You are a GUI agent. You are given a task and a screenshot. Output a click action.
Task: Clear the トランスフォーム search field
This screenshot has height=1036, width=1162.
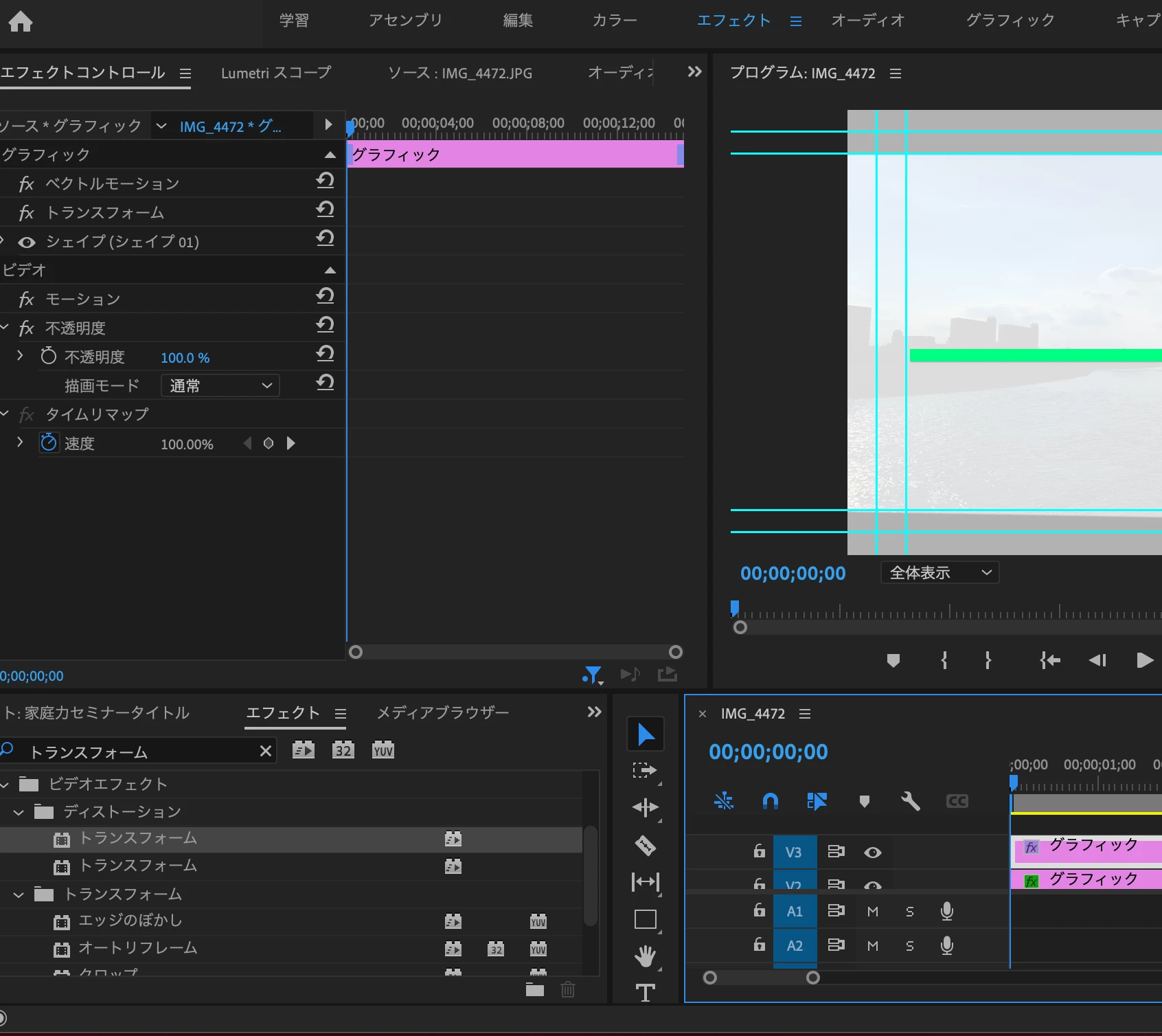266,752
